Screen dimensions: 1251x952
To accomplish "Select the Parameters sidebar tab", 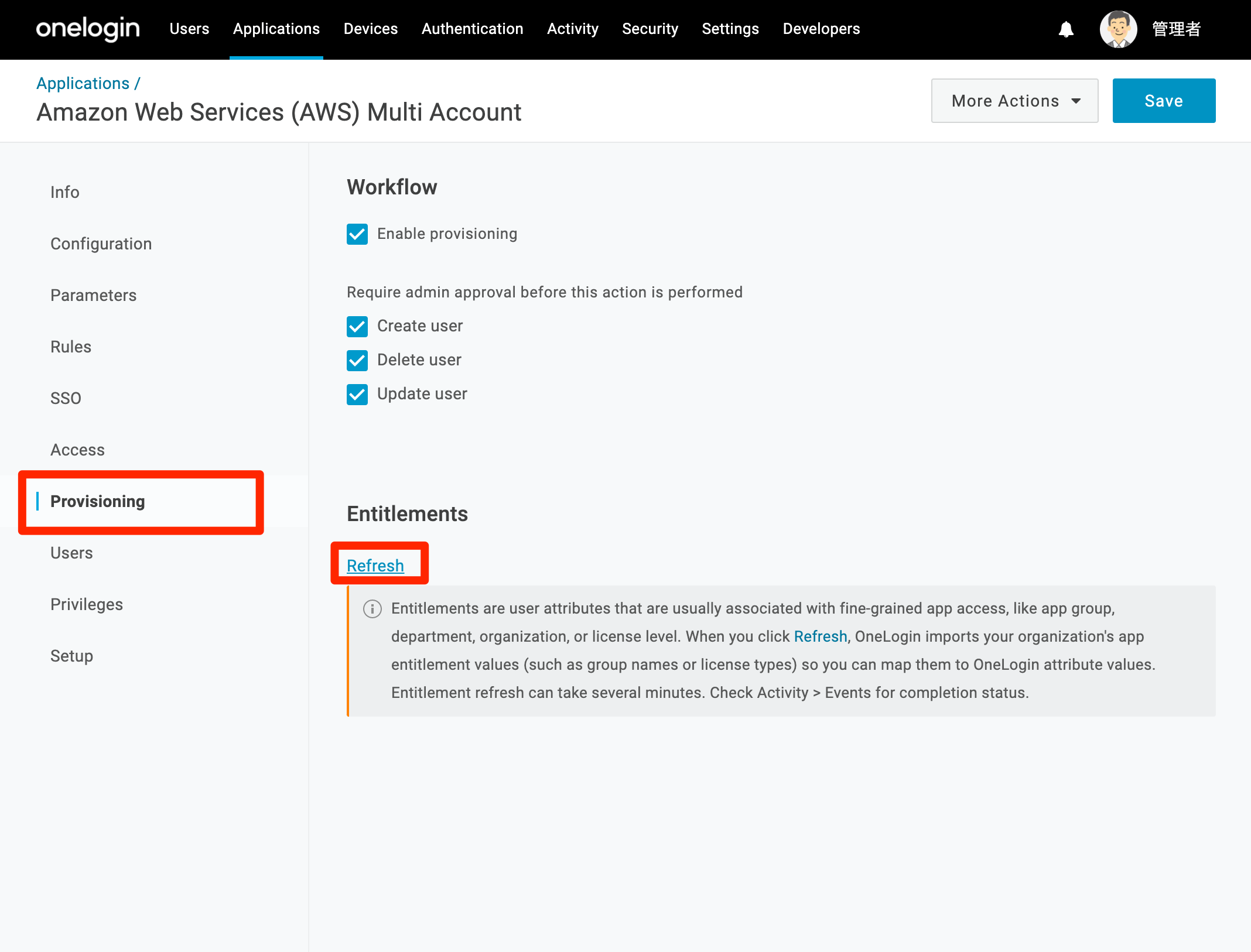I will [93, 295].
